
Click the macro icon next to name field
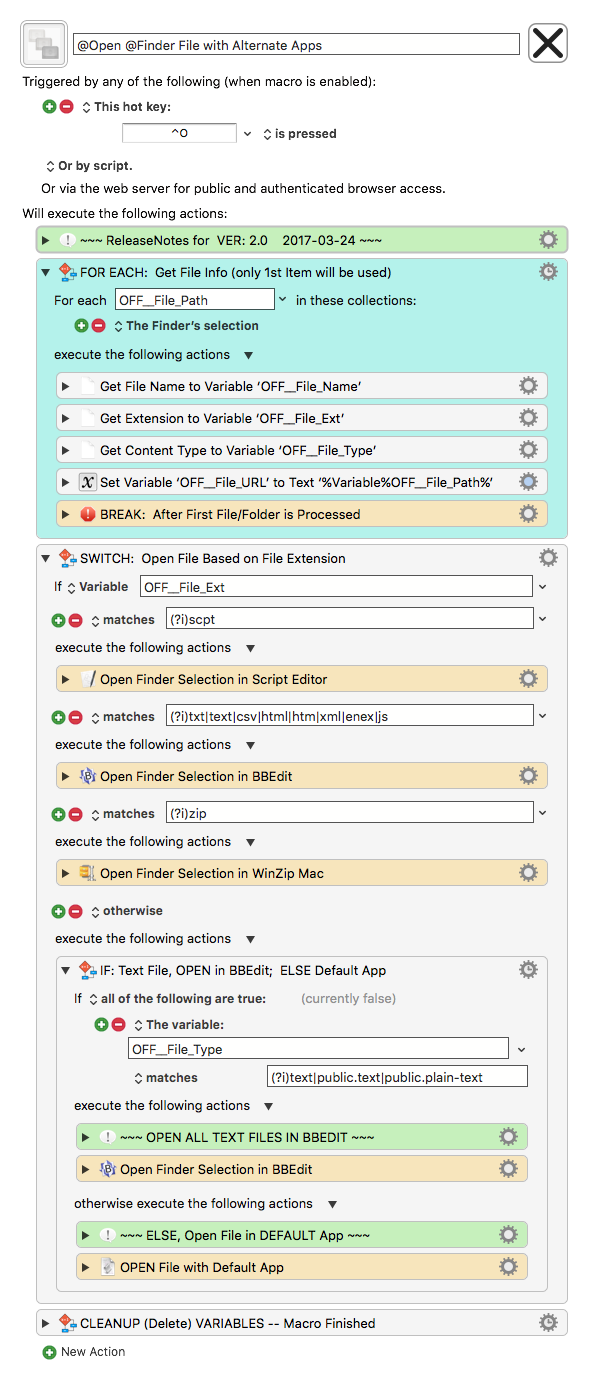coord(44,44)
